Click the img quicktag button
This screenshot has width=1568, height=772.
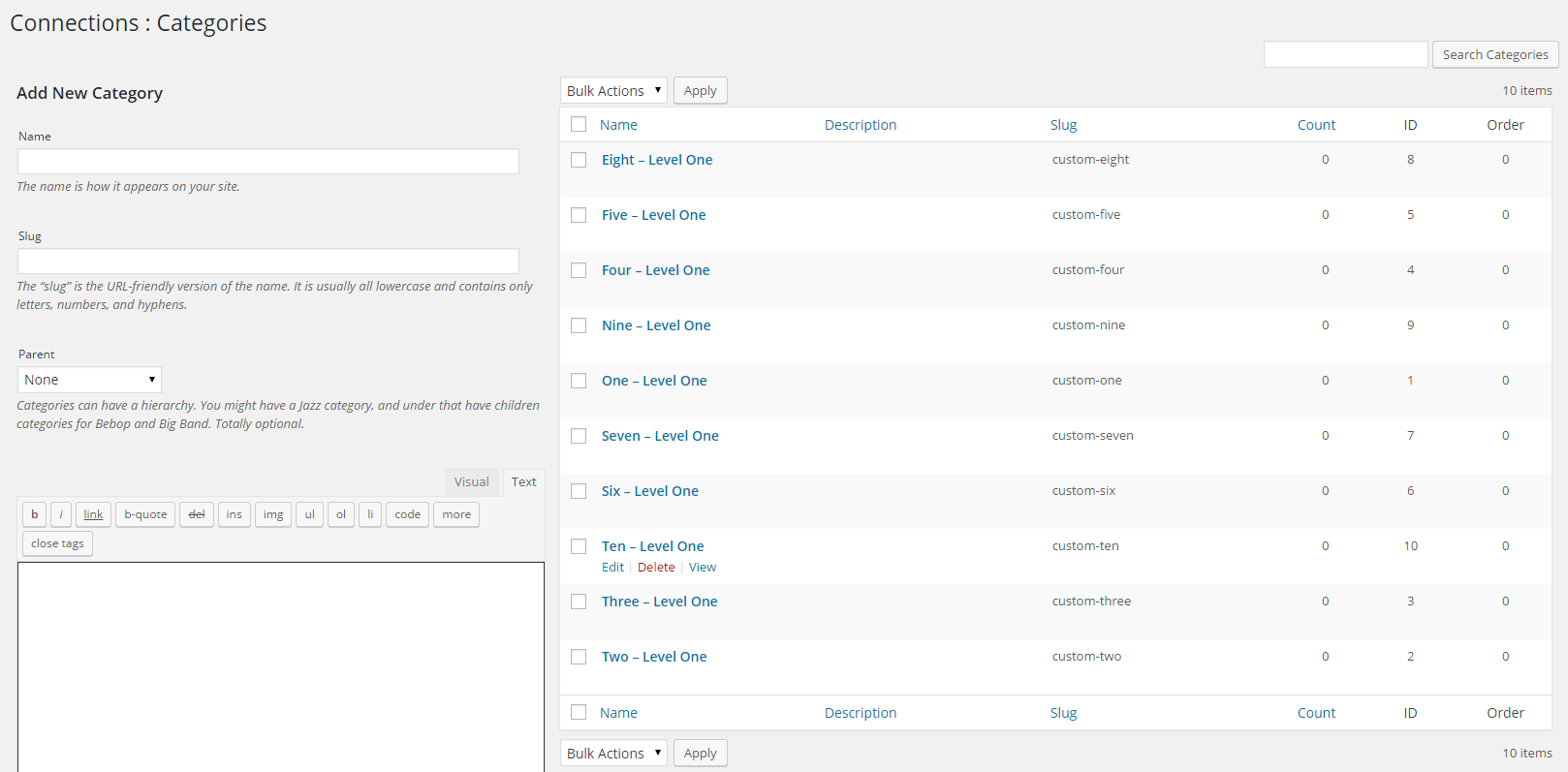tap(273, 514)
